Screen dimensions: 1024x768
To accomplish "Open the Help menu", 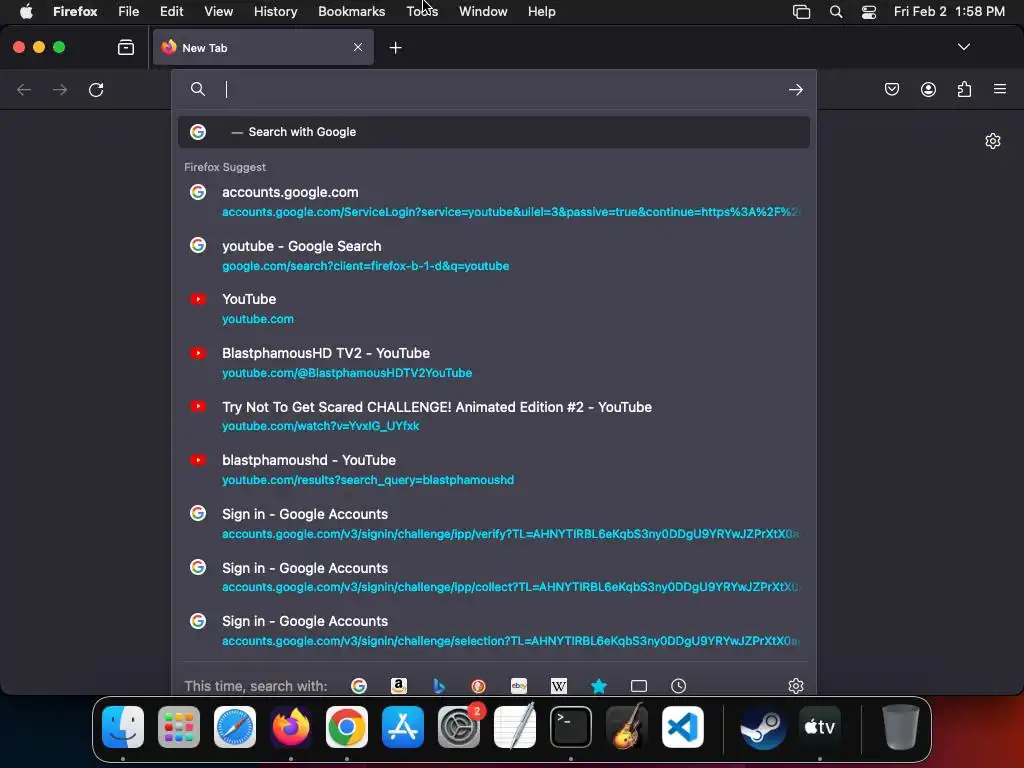I will pyautogui.click(x=541, y=11).
